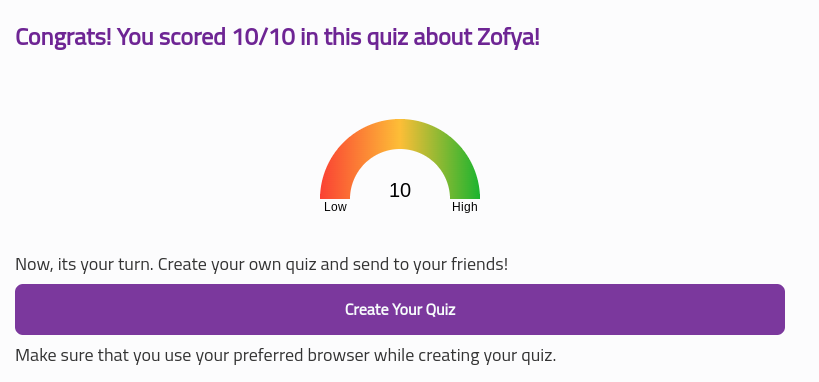
Task: Click the preferred browser reminder text
Action: click(286, 356)
